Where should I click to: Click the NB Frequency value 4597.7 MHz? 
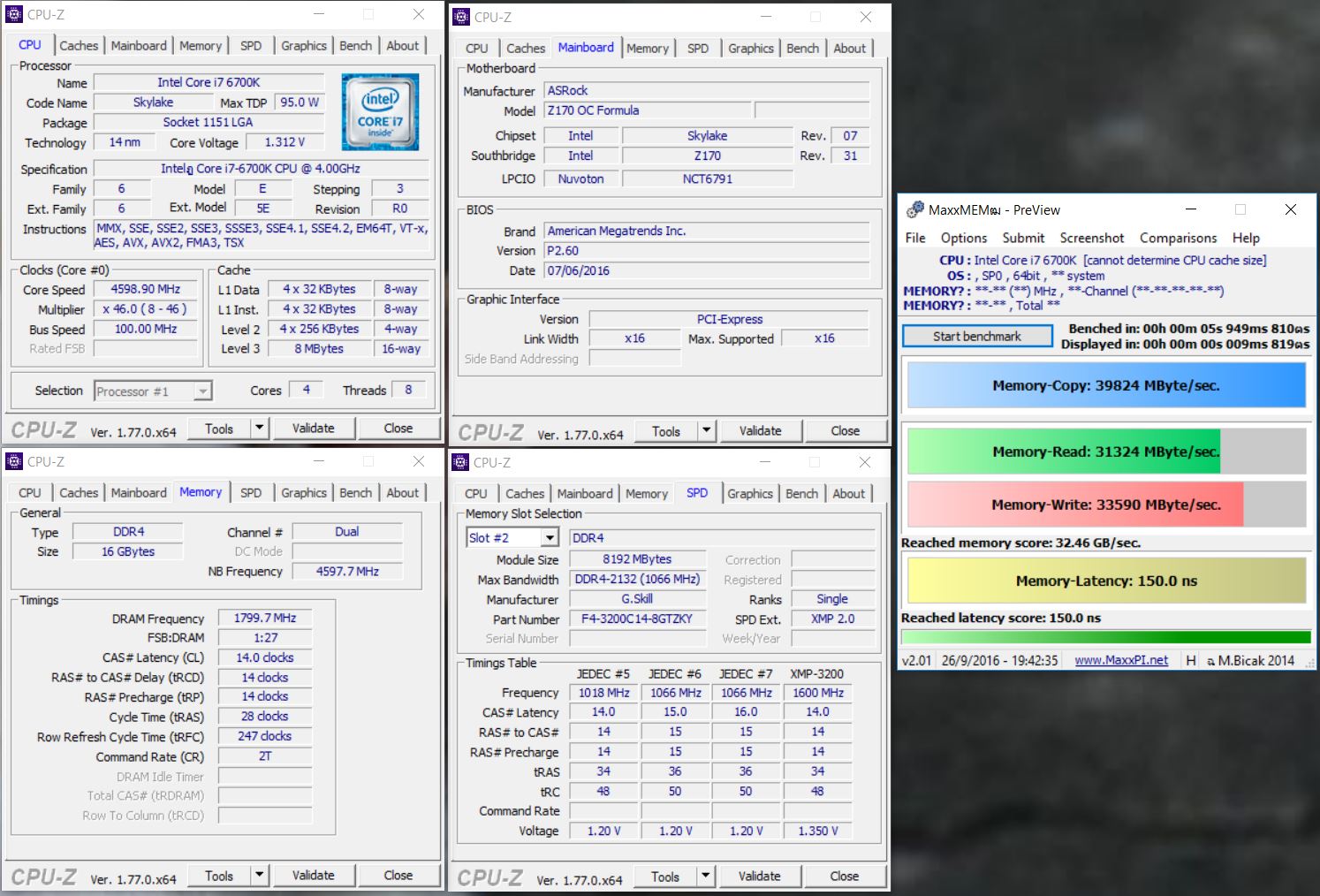click(x=347, y=571)
